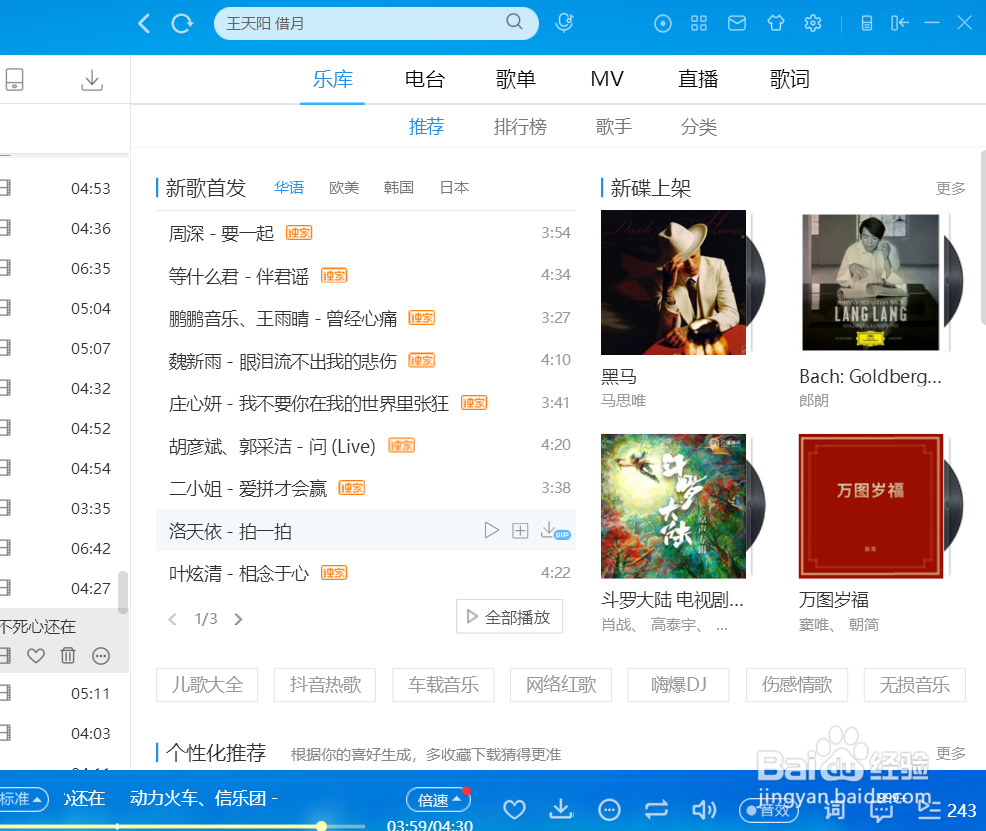The height and width of the screenshot is (831, 986).
Task: Open the 嗨爆DJ category tag
Action: click(679, 685)
